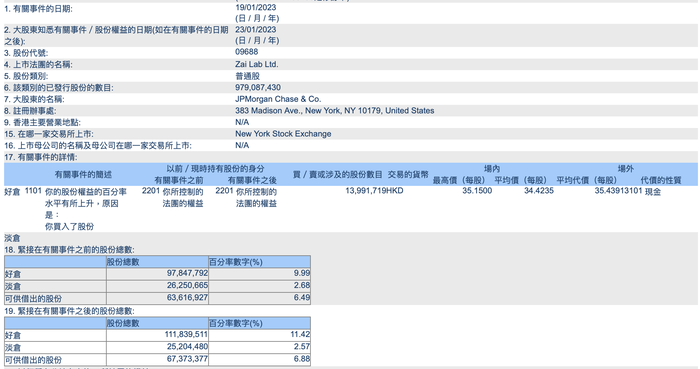Click New York Stock Exchange text
The width and height of the screenshot is (700, 369).
pyautogui.click(x=283, y=134)
